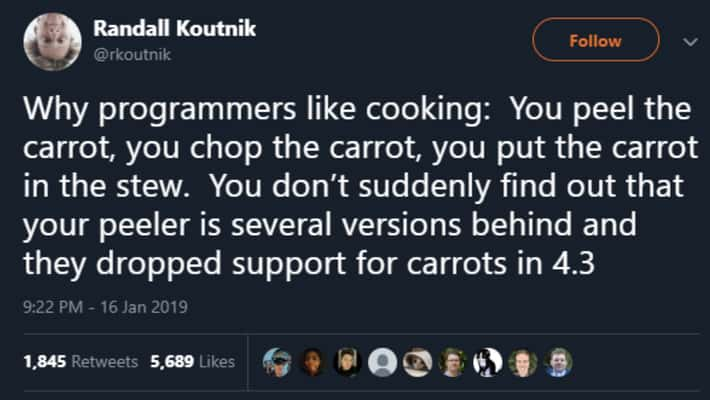Open the black-and-white seventh liker avatar

click(x=488, y=361)
